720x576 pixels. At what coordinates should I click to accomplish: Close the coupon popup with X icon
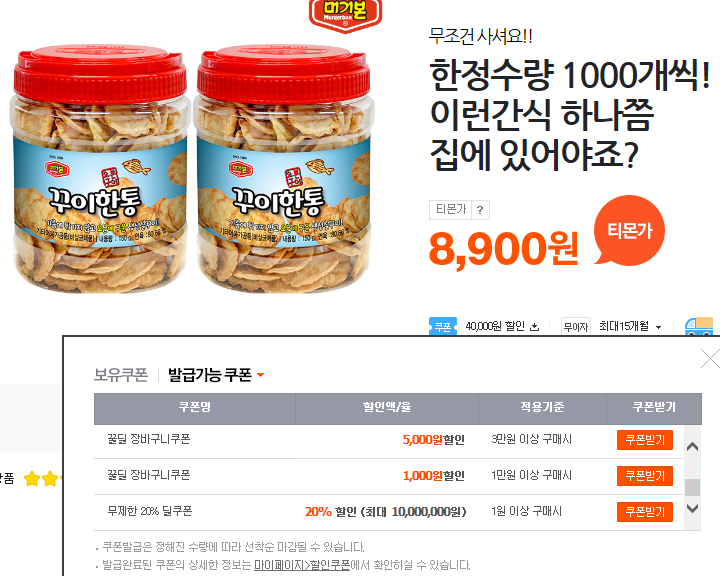pyautogui.click(x=710, y=359)
